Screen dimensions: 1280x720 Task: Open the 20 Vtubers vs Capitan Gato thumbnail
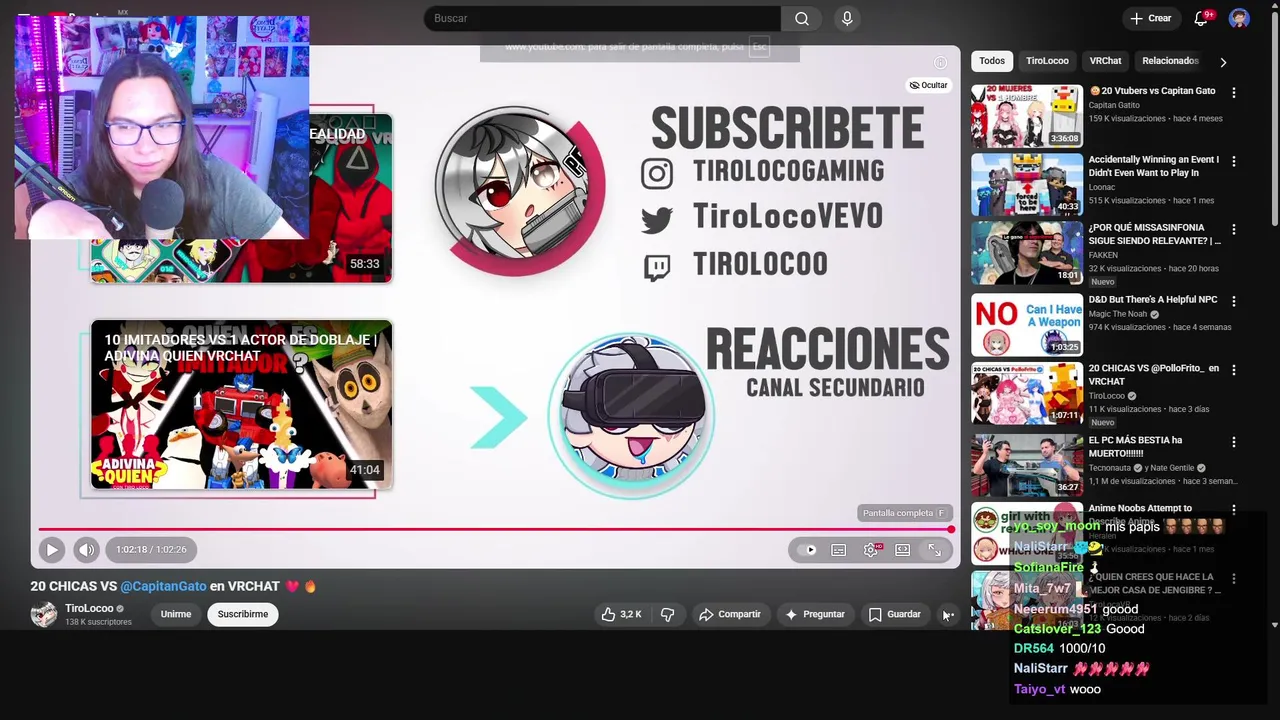click(x=1027, y=116)
